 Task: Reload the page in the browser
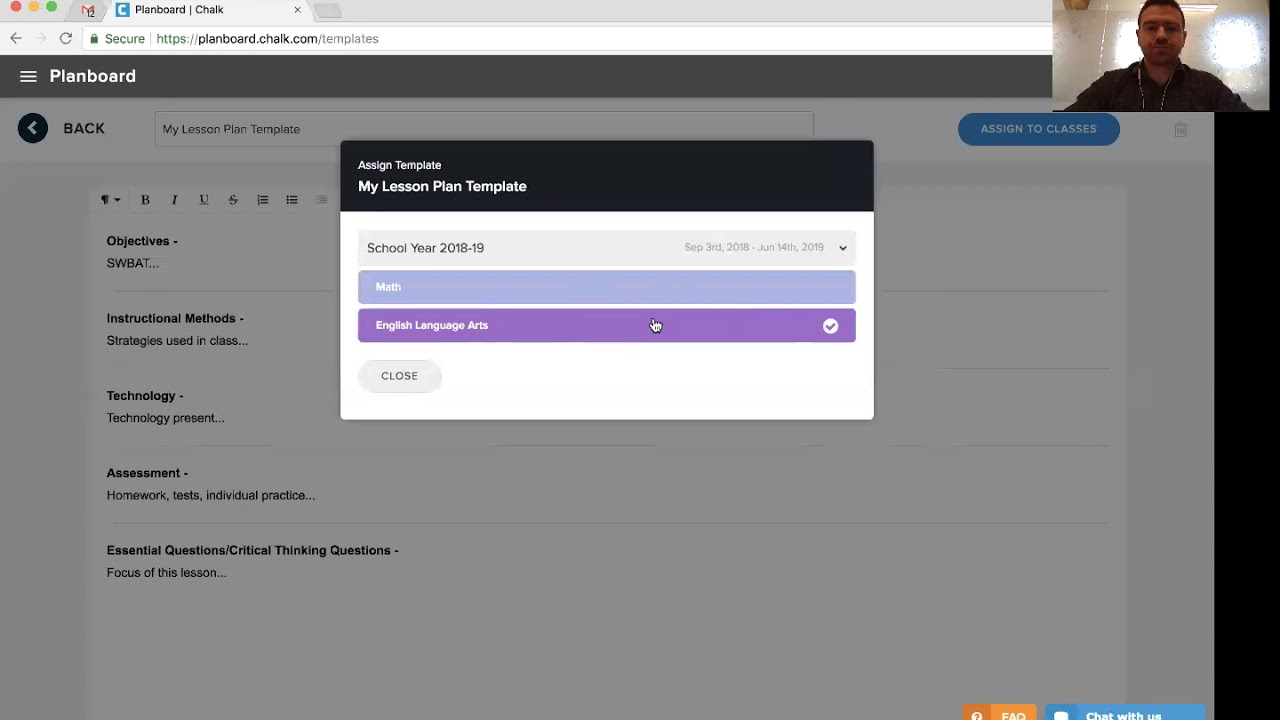click(66, 38)
